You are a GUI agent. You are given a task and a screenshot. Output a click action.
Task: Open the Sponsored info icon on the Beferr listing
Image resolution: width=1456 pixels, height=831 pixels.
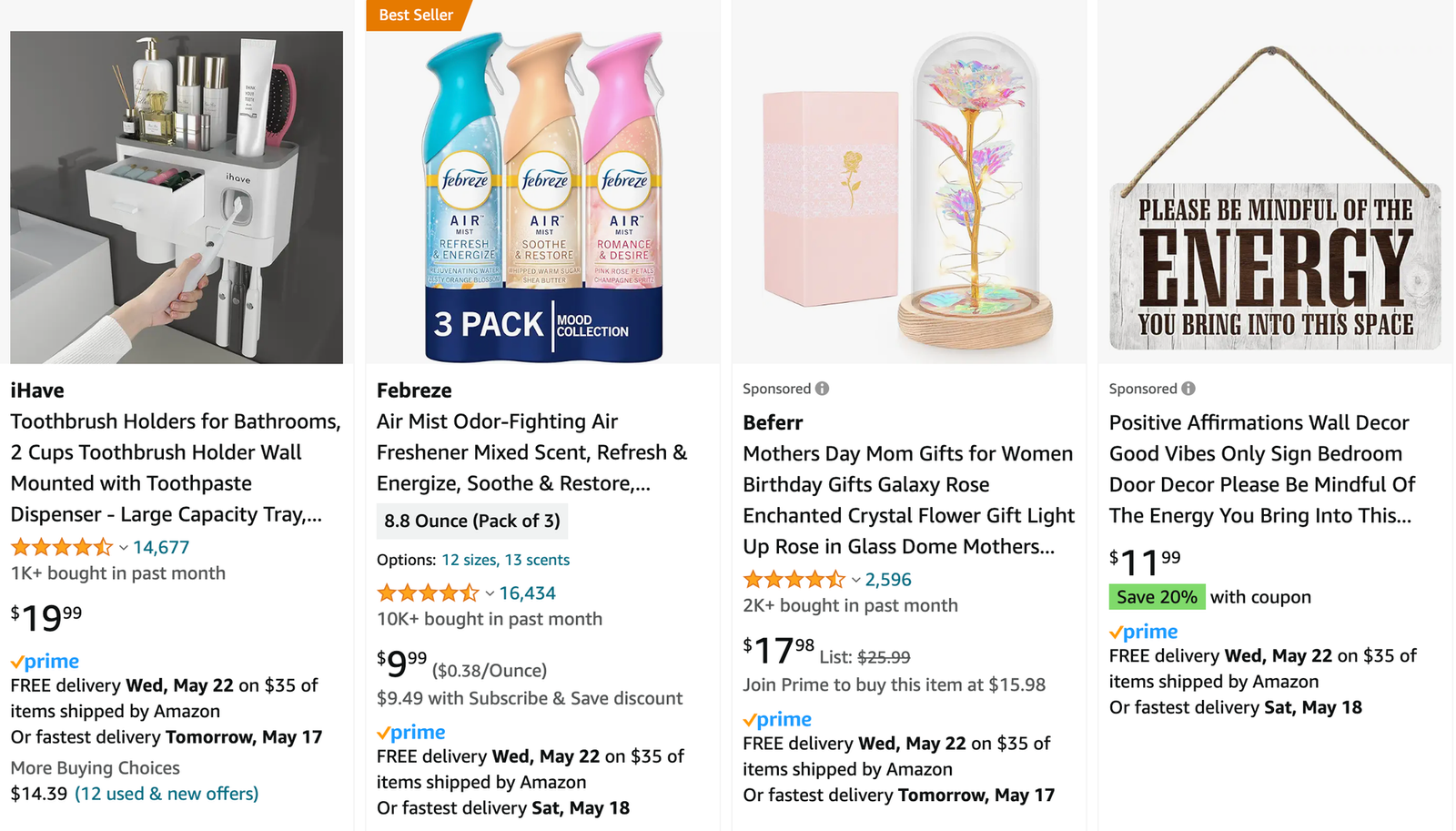click(822, 388)
